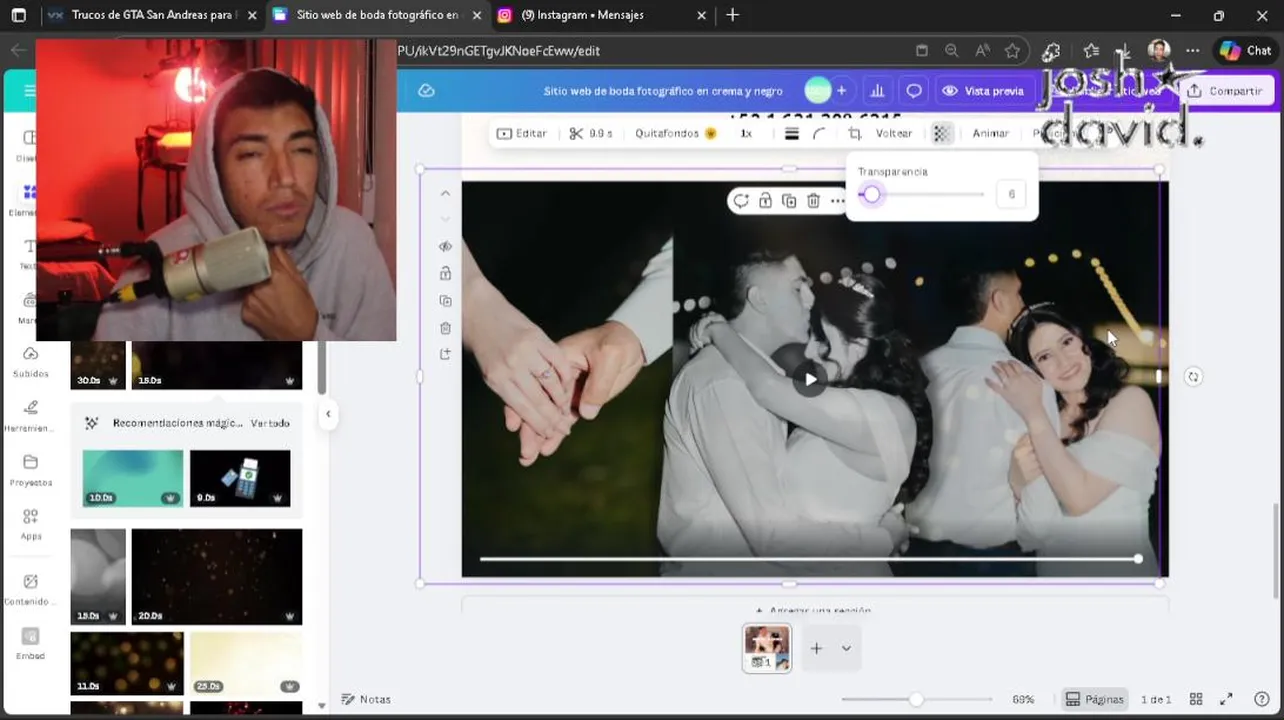
Task: Open the Embed app in sidebar
Action: (30, 643)
